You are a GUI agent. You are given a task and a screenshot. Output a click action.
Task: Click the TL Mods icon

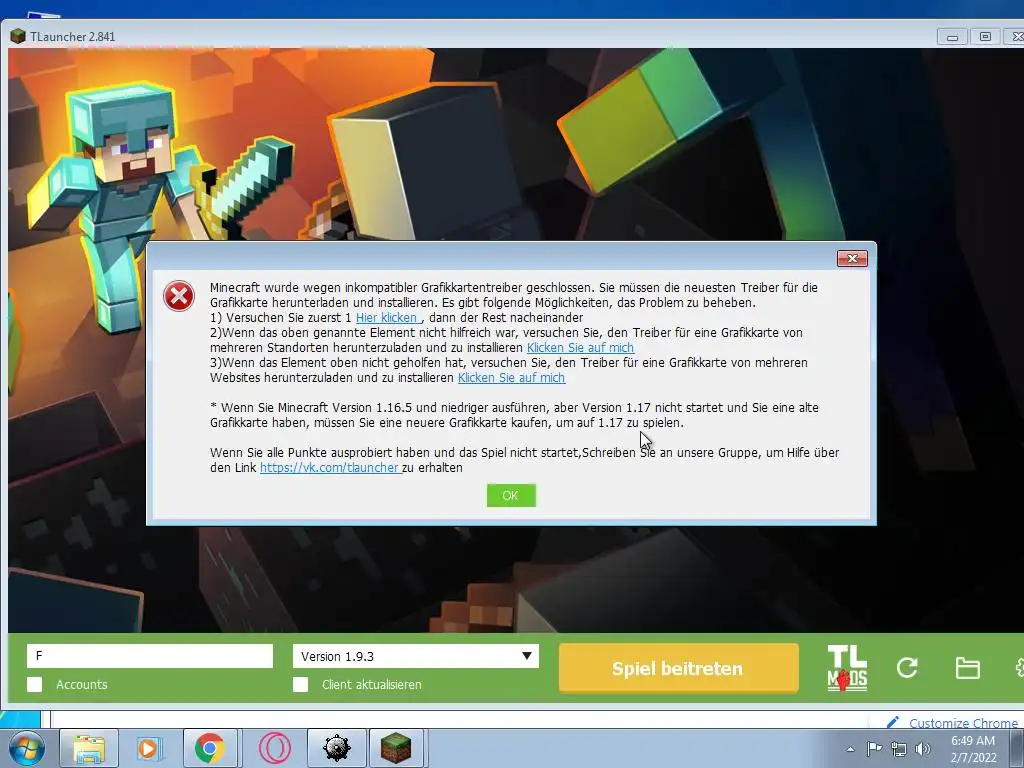coord(847,668)
